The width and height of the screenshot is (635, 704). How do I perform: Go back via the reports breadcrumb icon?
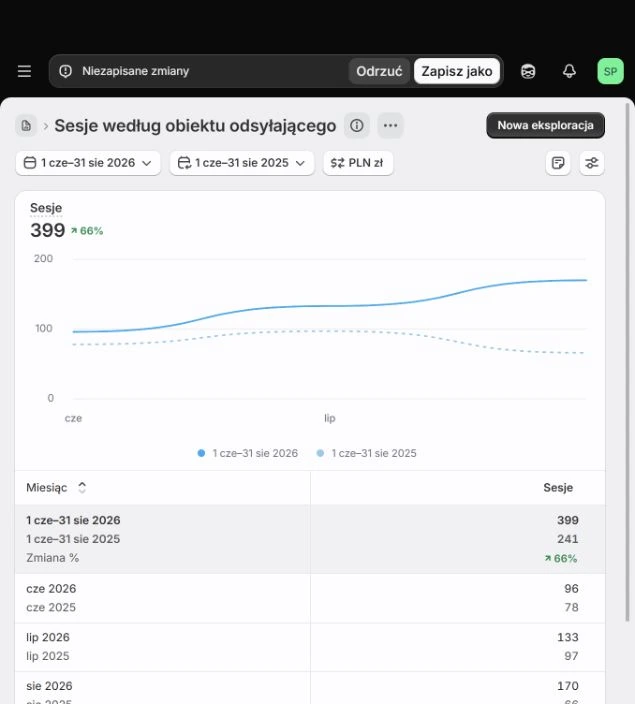(x=26, y=125)
